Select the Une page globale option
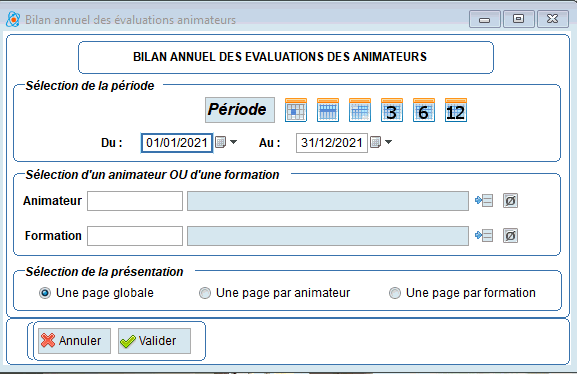Screen dimensions: 577x374 tap(96, 293)
